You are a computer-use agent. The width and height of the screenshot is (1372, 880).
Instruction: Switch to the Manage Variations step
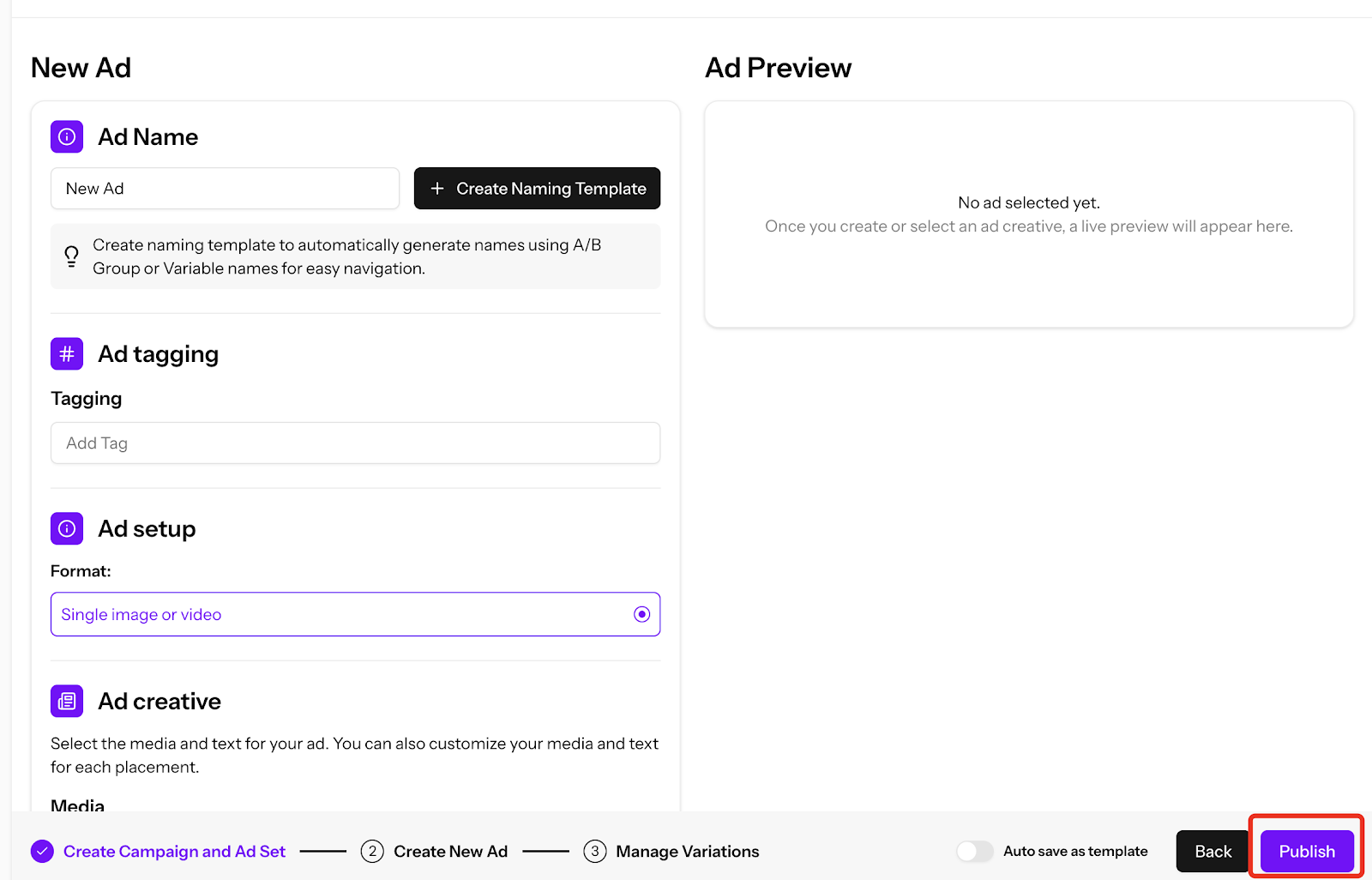tap(687, 851)
